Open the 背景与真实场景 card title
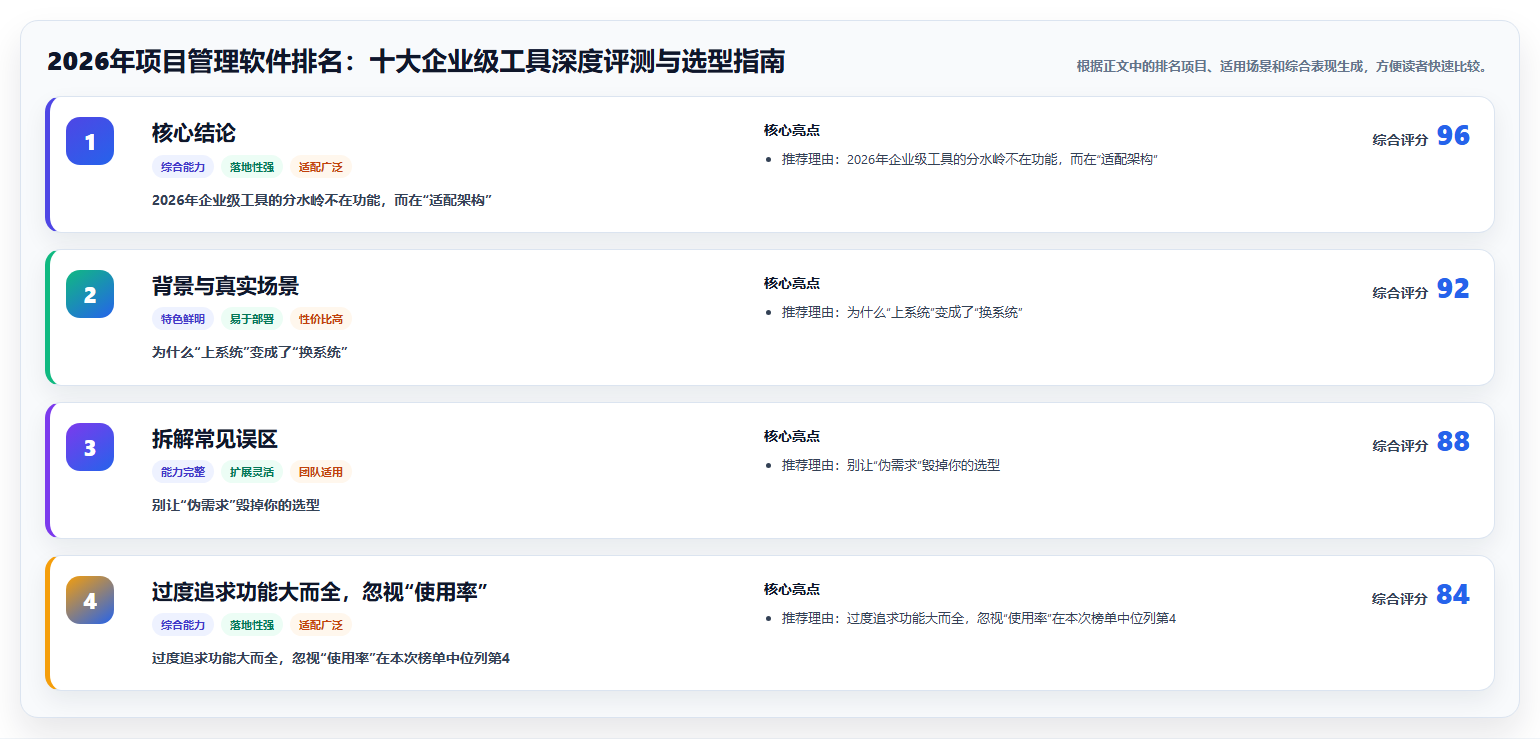This screenshot has height=739, width=1540. [225, 286]
